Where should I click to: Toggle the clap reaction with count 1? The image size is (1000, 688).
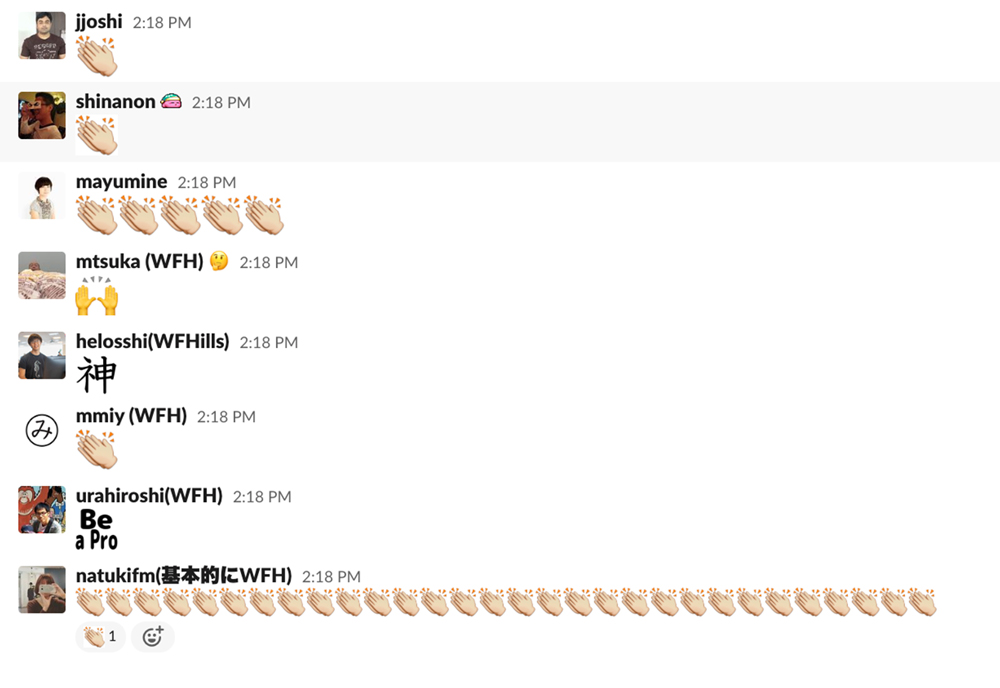point(100,636)
